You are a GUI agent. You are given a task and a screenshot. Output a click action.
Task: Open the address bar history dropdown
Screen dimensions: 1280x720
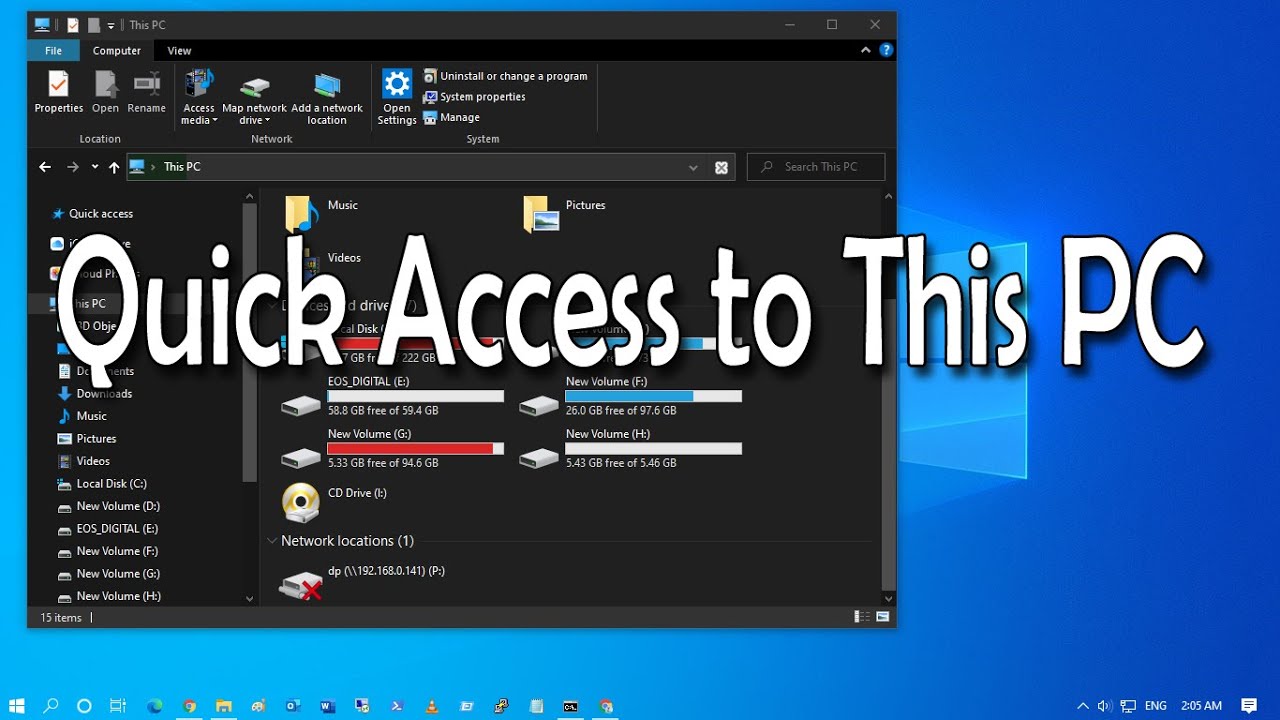pos(693,168)
